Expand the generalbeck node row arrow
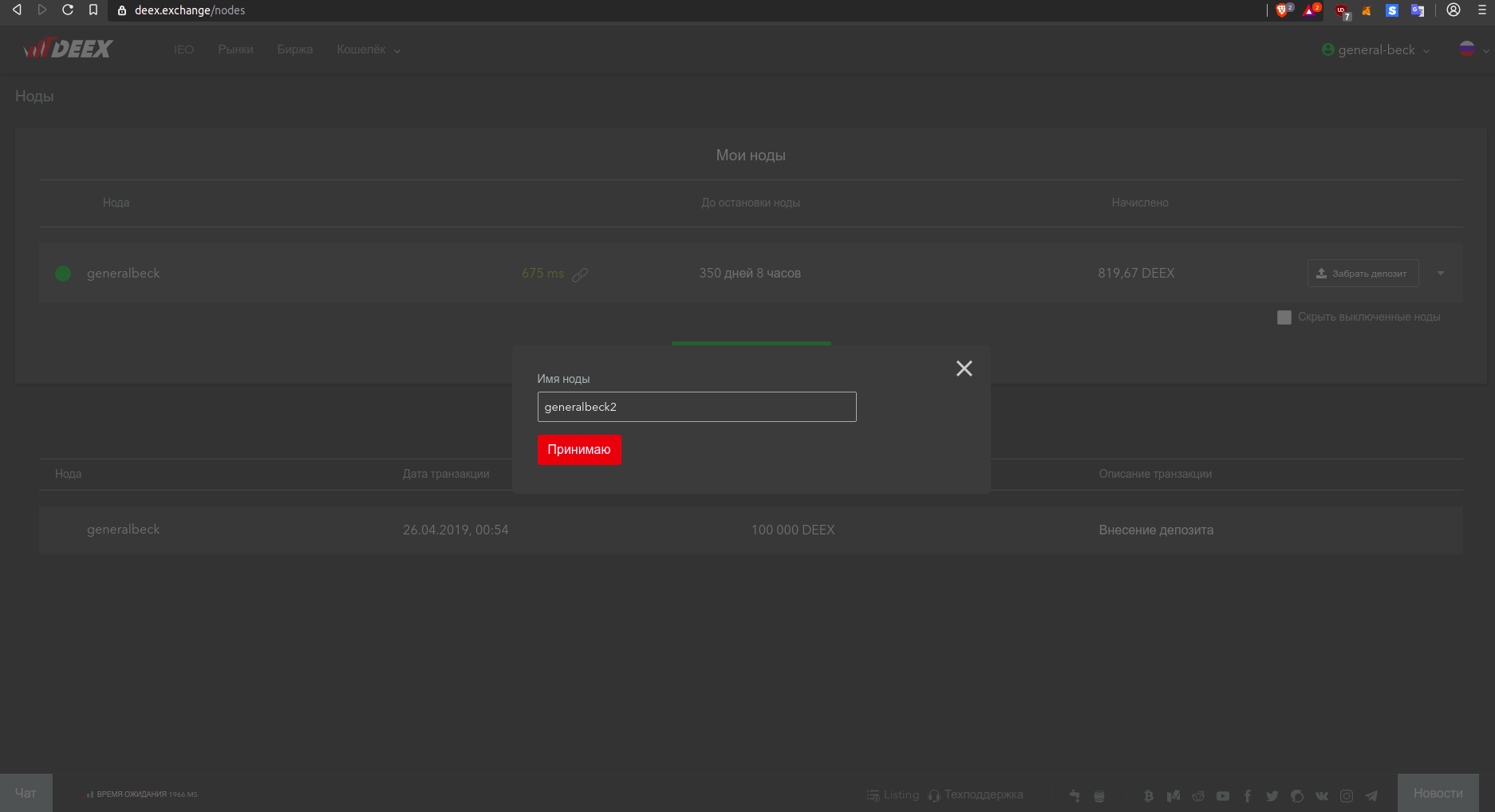 click(1441, 274)
